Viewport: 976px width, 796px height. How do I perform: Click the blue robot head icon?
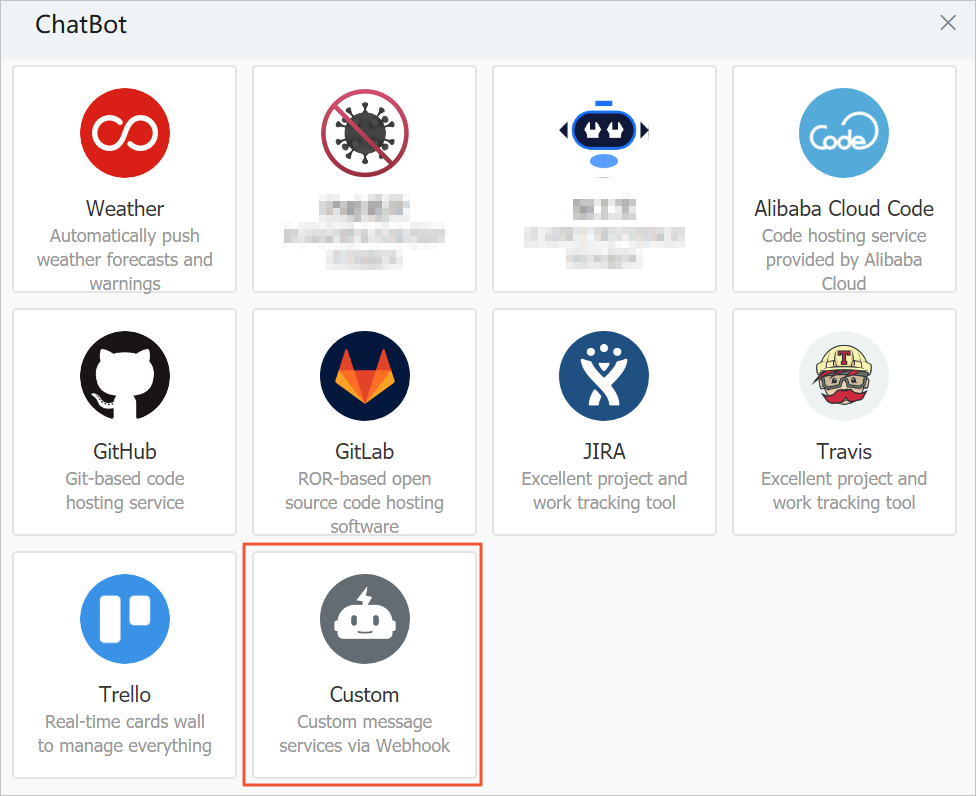click(604, 133)
